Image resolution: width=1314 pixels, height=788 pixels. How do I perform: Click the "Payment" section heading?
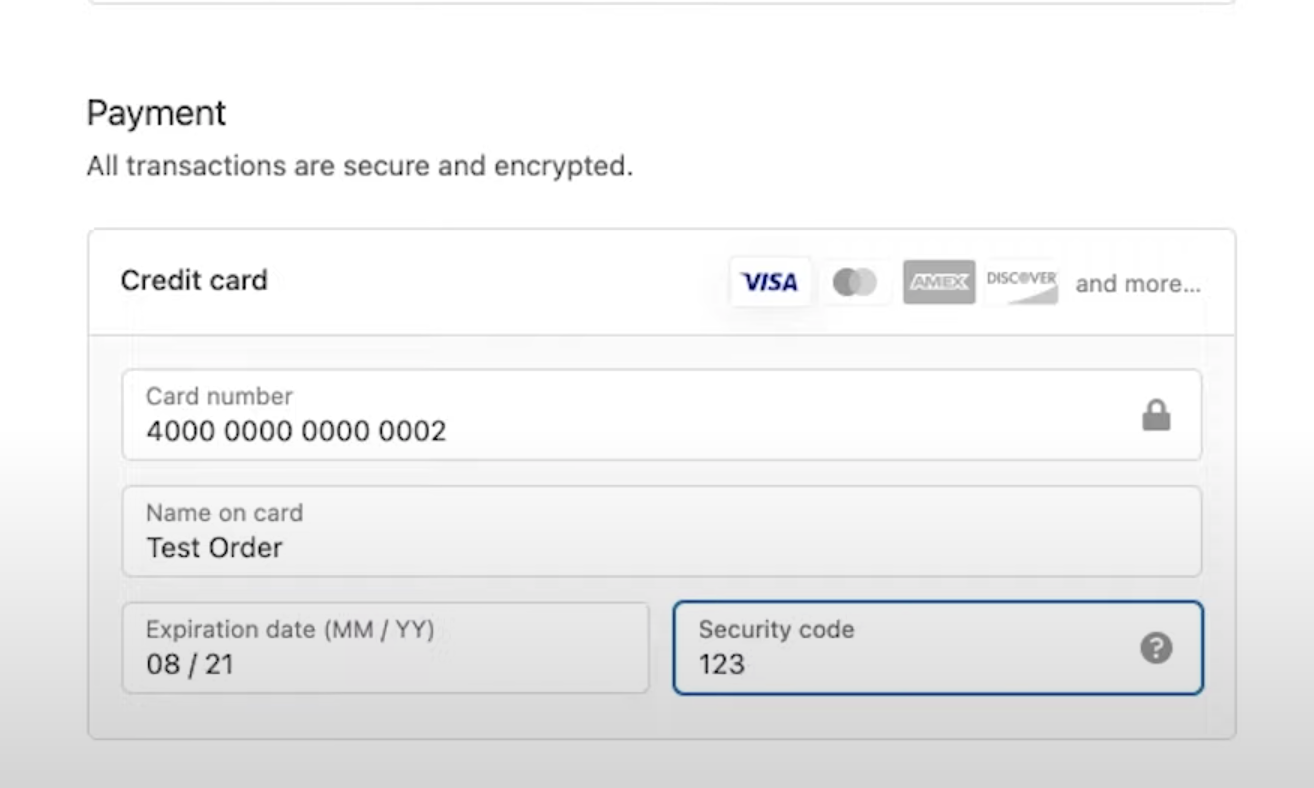(x=156, y=113)
